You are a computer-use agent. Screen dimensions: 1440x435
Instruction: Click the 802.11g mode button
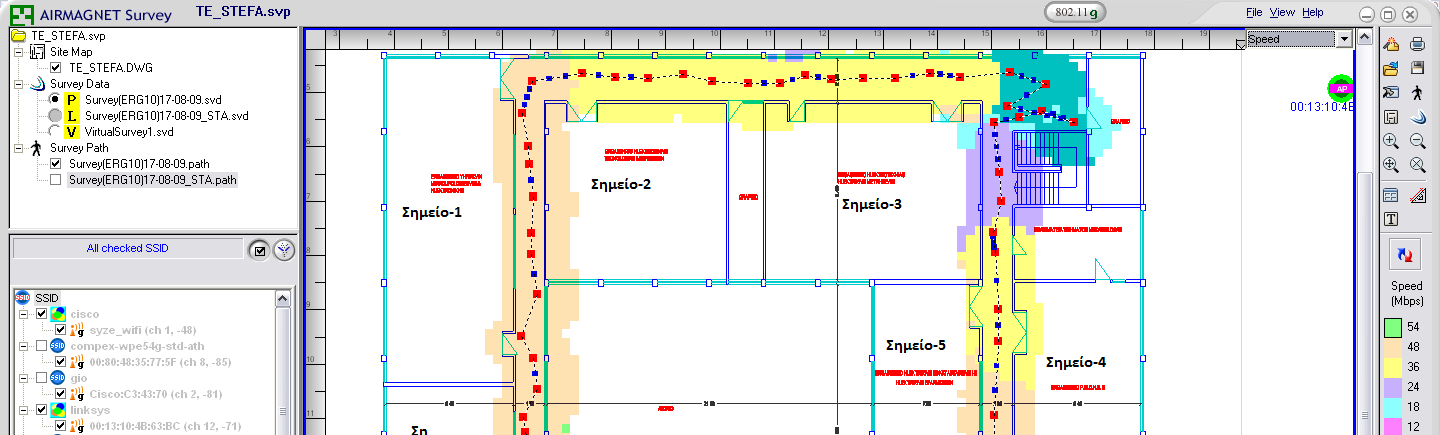tap(1076, 13)
